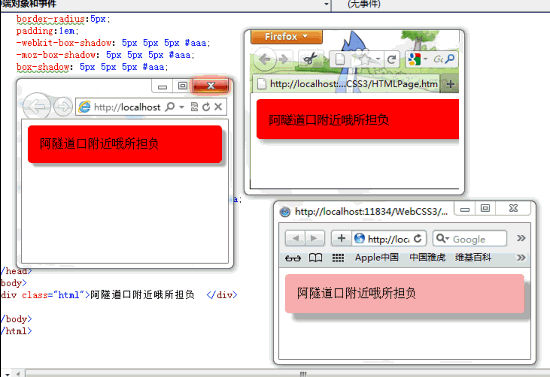Expand Safari bookmarks bar overflow chevron

[521, 257]
